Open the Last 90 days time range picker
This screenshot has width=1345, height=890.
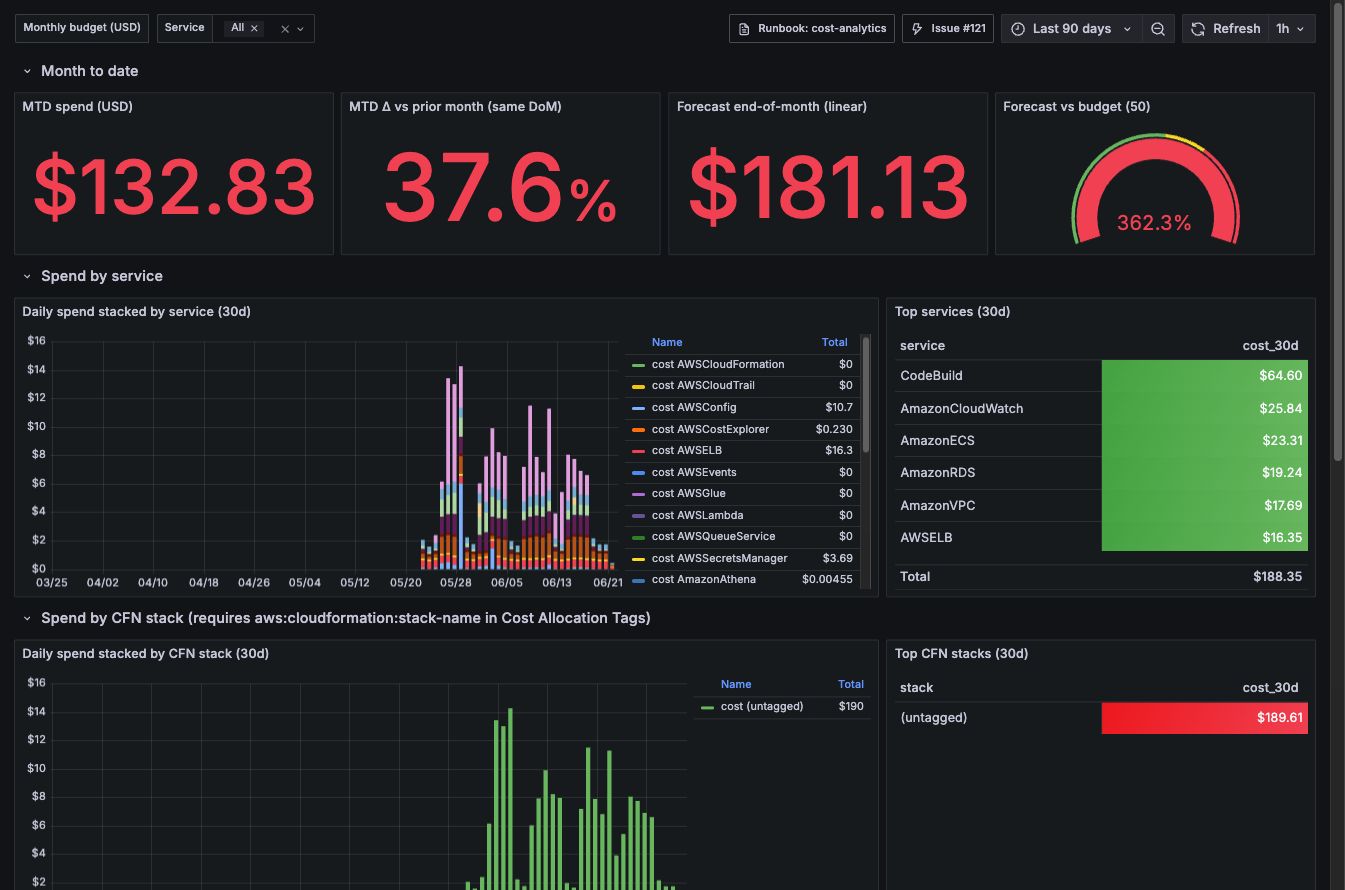(x=1071, y=29)
